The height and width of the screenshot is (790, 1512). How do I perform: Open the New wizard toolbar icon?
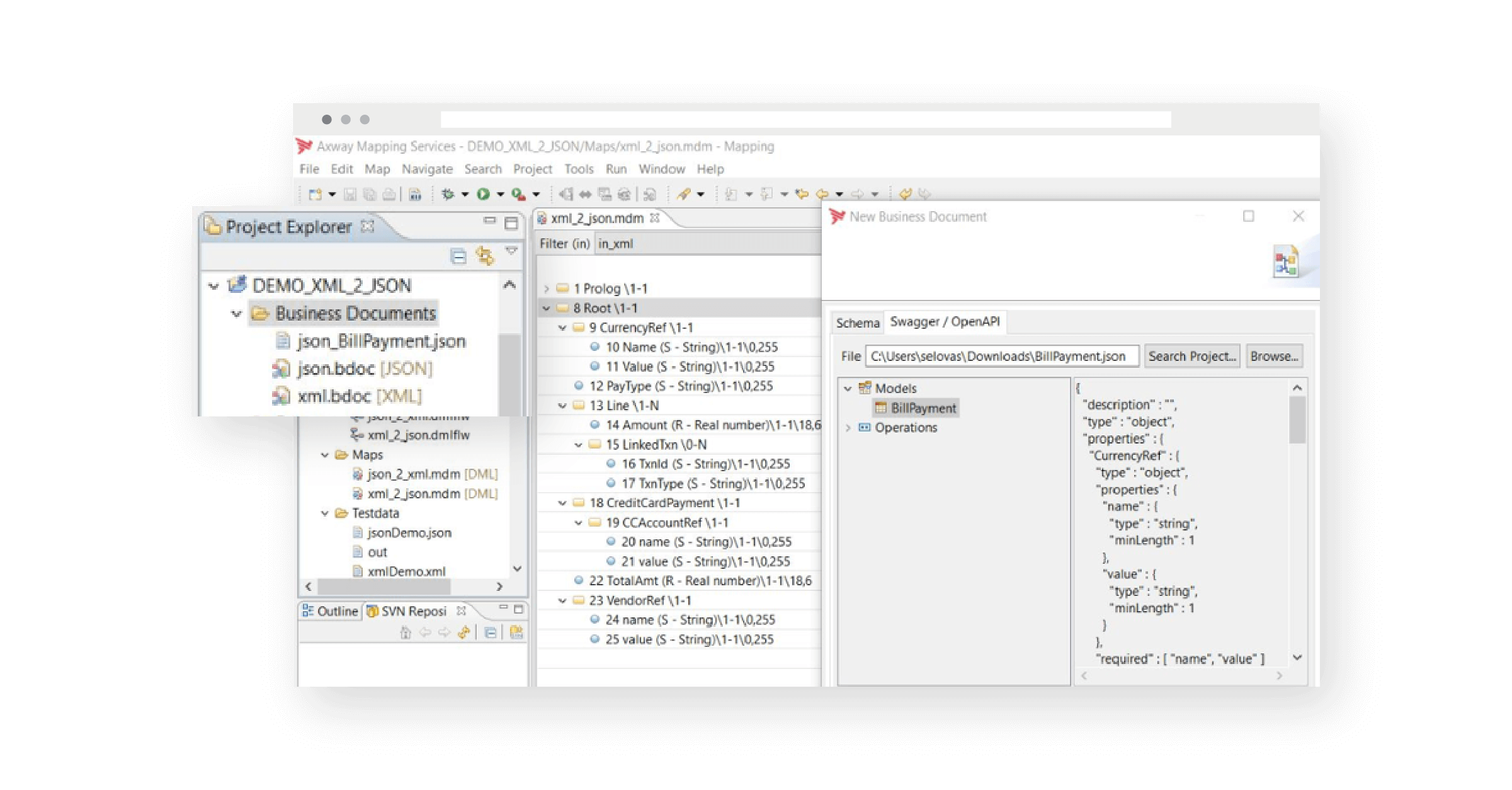pos(317,193)
